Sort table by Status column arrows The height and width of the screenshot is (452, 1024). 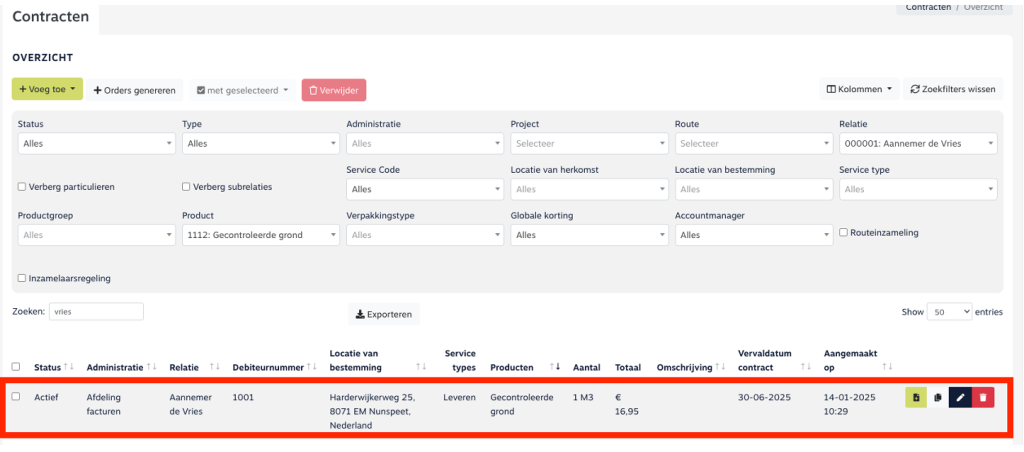tap(68, 368)
